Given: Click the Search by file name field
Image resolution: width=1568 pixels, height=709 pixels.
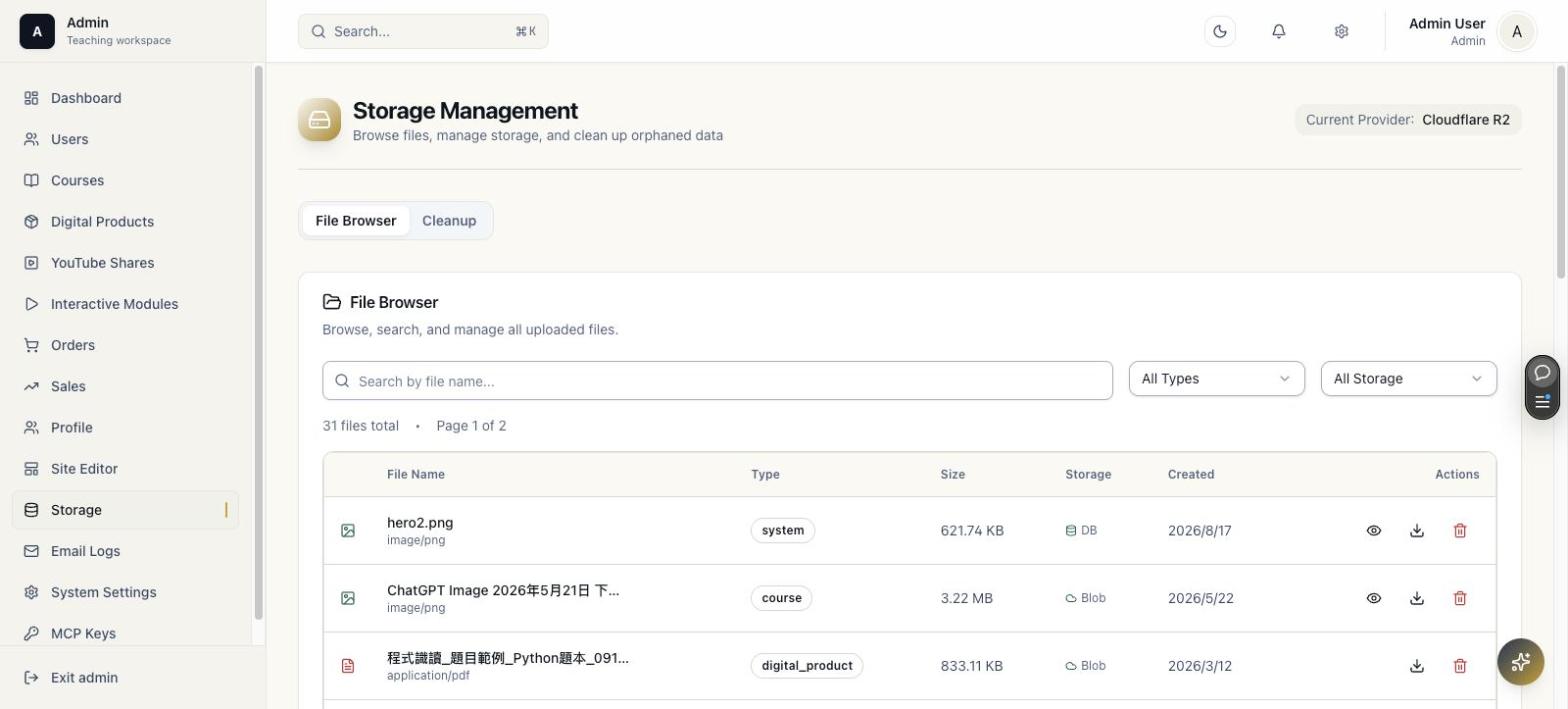Looking at the screenshot, I should pyautogui.click(x=717, y=380).
